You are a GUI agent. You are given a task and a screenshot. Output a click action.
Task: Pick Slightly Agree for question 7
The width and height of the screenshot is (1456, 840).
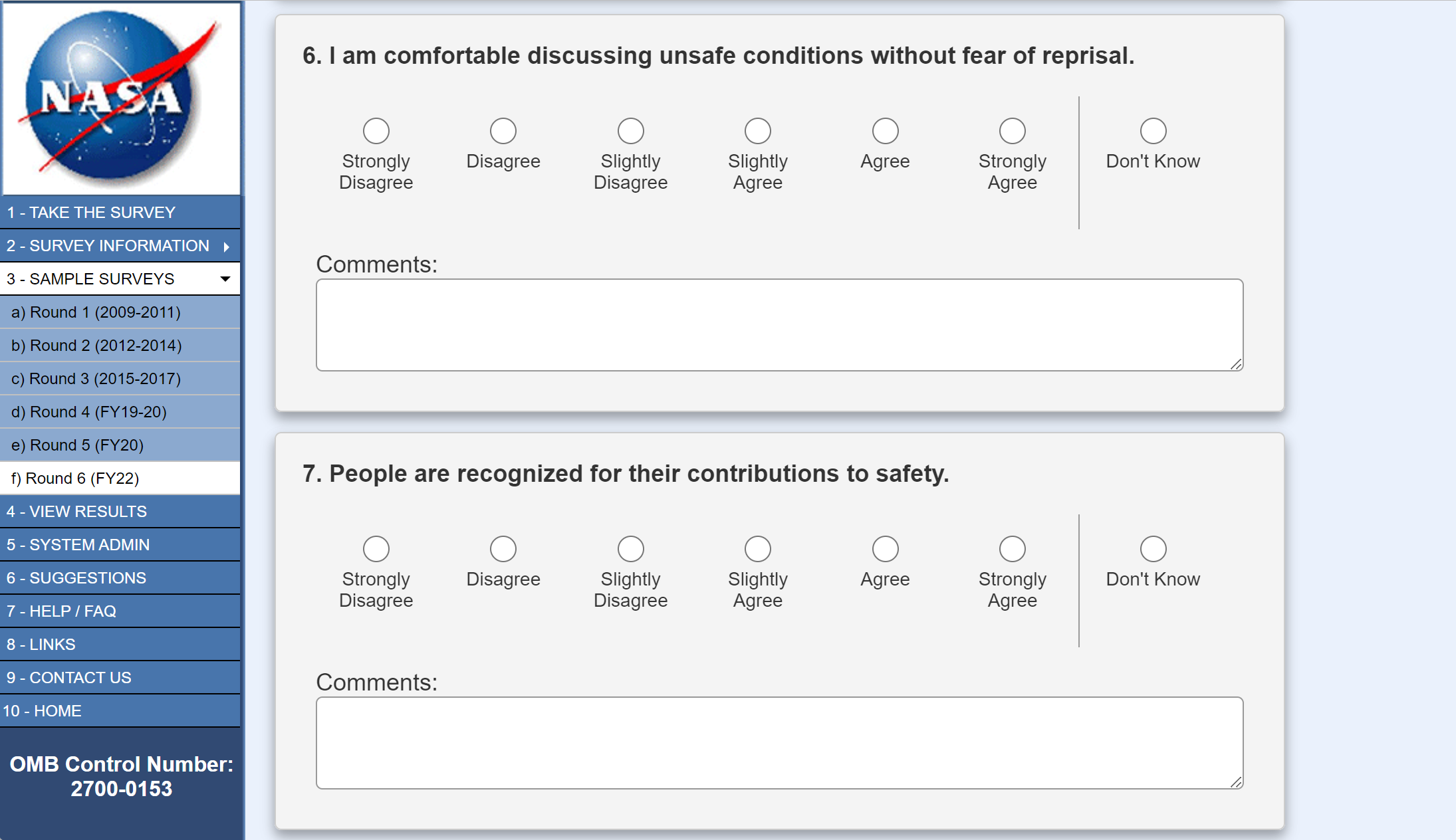click(x=758, y=549)
